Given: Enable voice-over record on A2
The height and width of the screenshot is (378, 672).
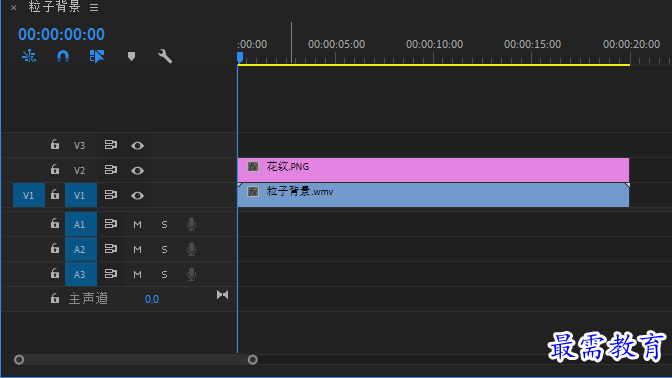Looking at the screenshot, I should [x=192, y=249].
